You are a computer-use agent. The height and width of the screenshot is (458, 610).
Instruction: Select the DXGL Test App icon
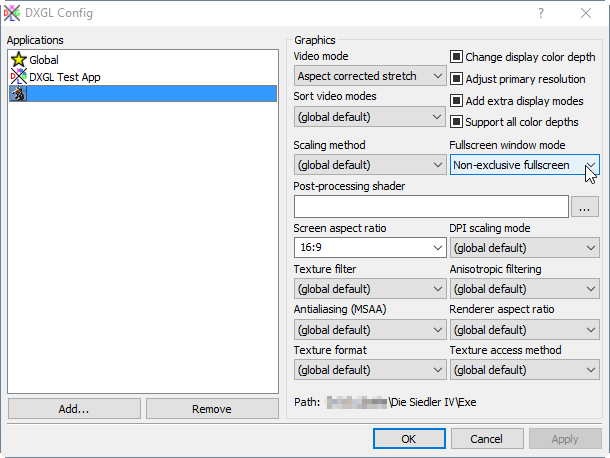[18, 77]
